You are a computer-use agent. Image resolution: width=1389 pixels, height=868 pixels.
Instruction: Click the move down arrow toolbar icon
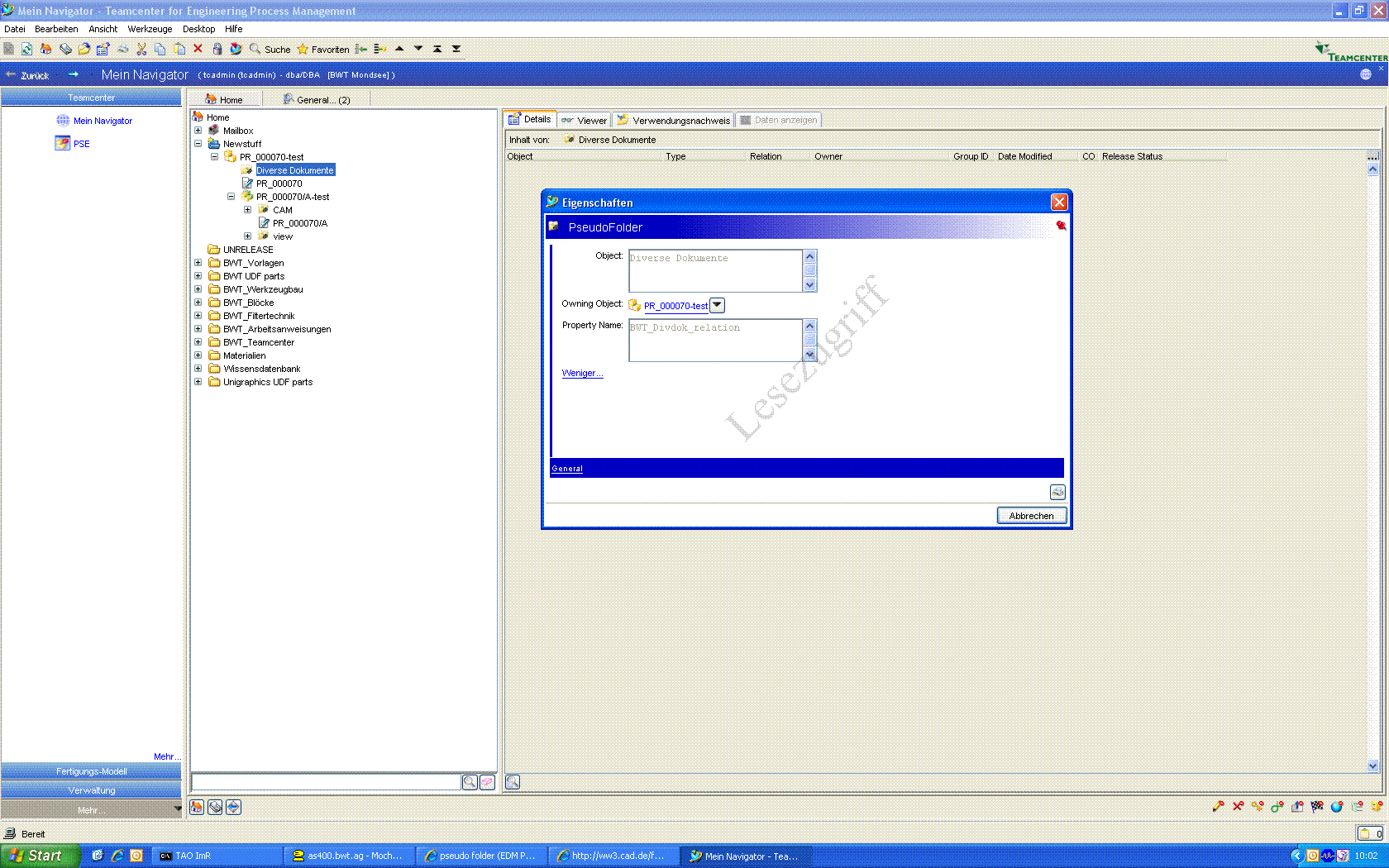[x=418, y=49]
